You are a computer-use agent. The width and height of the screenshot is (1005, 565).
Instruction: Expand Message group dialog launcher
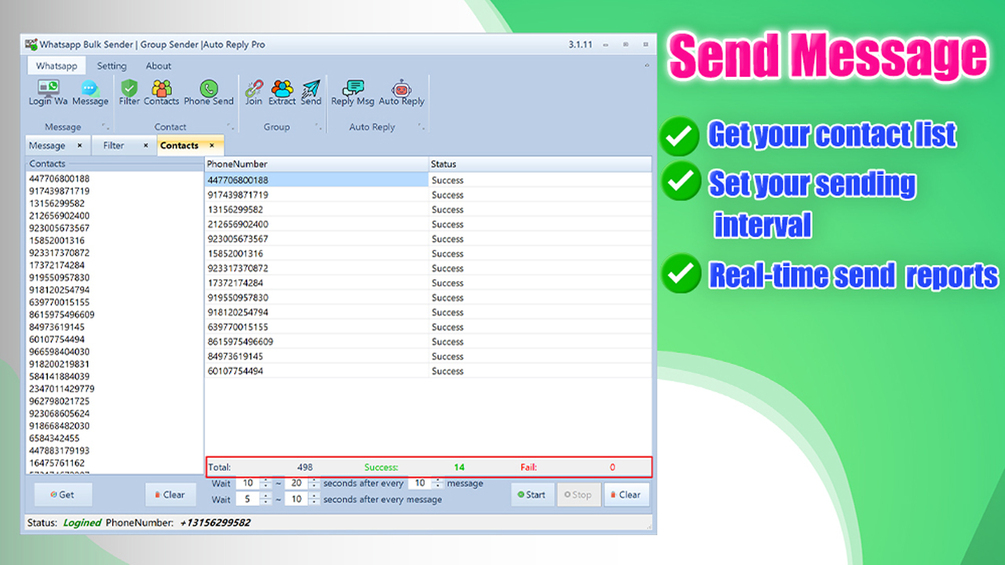(x=105, y=127)
